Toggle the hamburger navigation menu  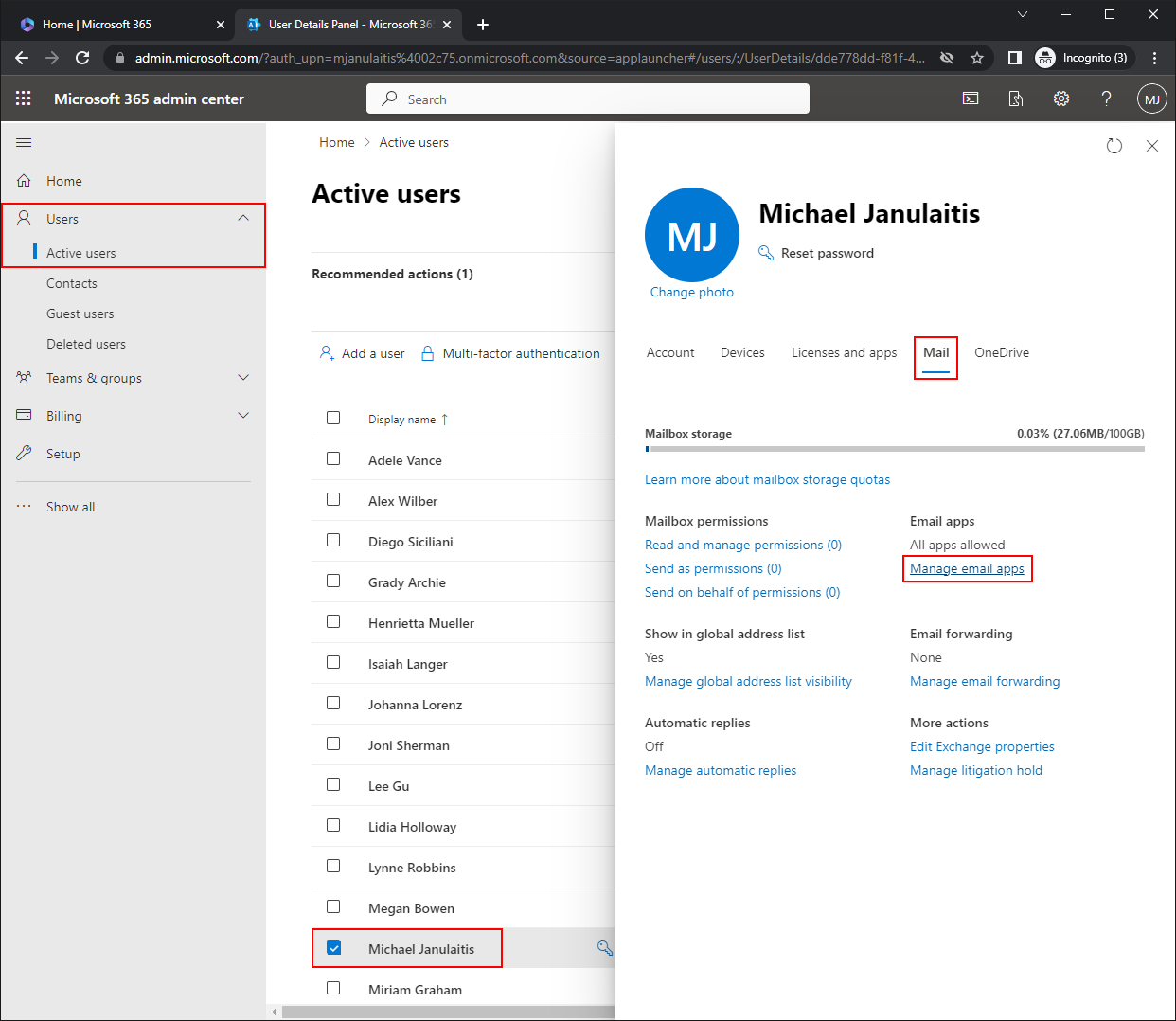tap(24, 143)
